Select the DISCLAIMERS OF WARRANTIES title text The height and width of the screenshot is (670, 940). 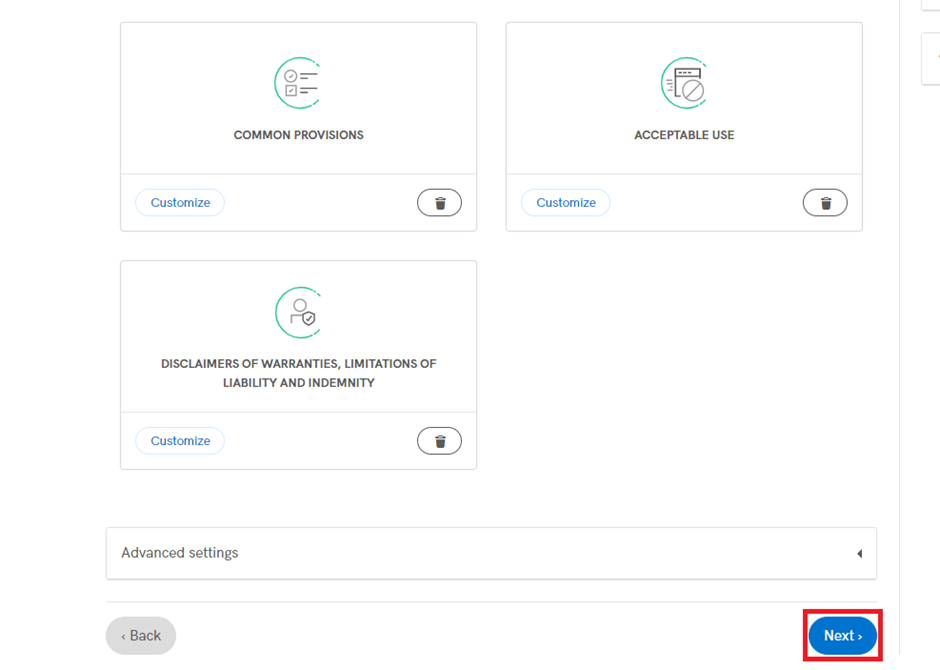pyautogui.click(x=299, y=373)
